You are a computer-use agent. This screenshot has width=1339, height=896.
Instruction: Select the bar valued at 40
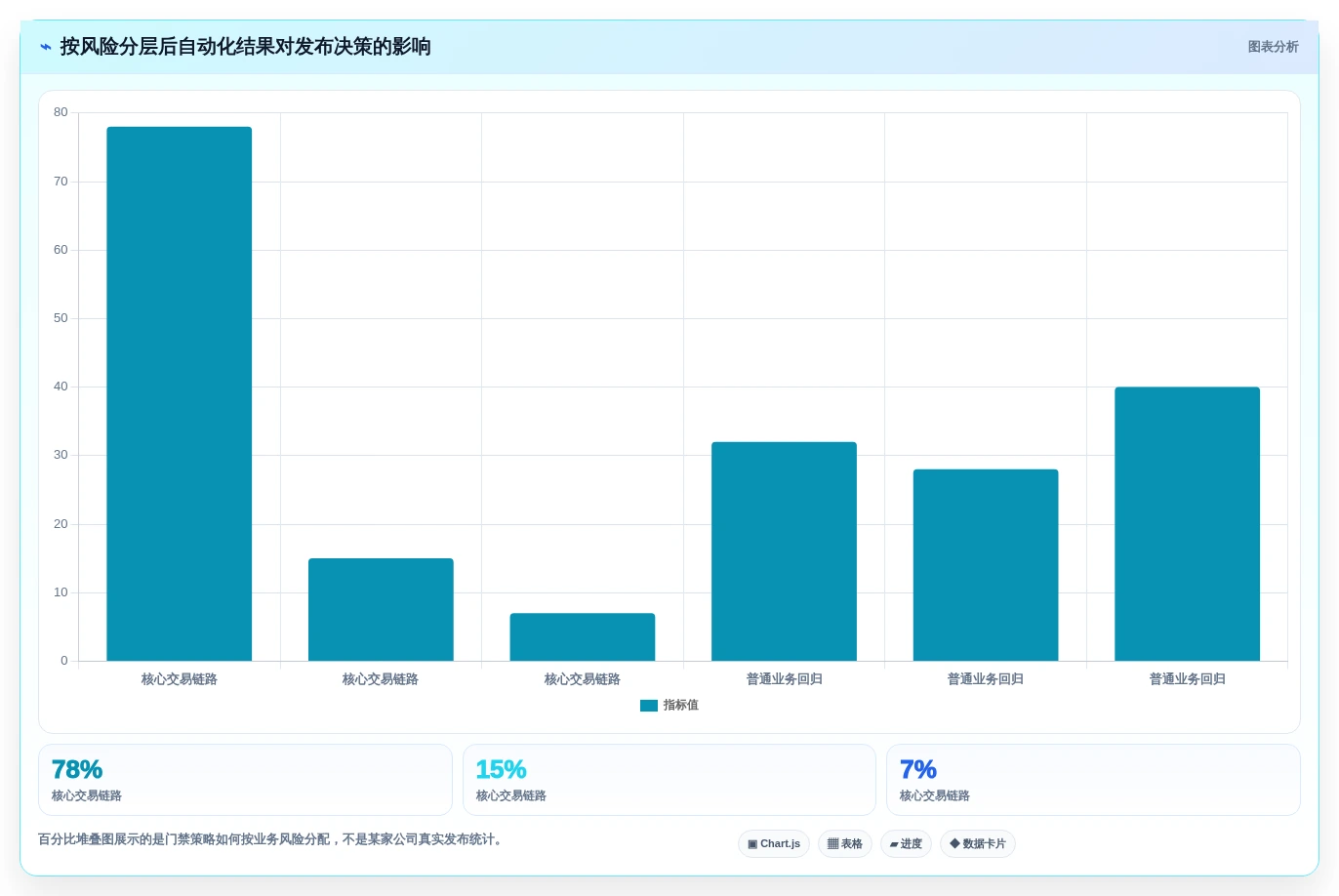[x=1187, y=524]
